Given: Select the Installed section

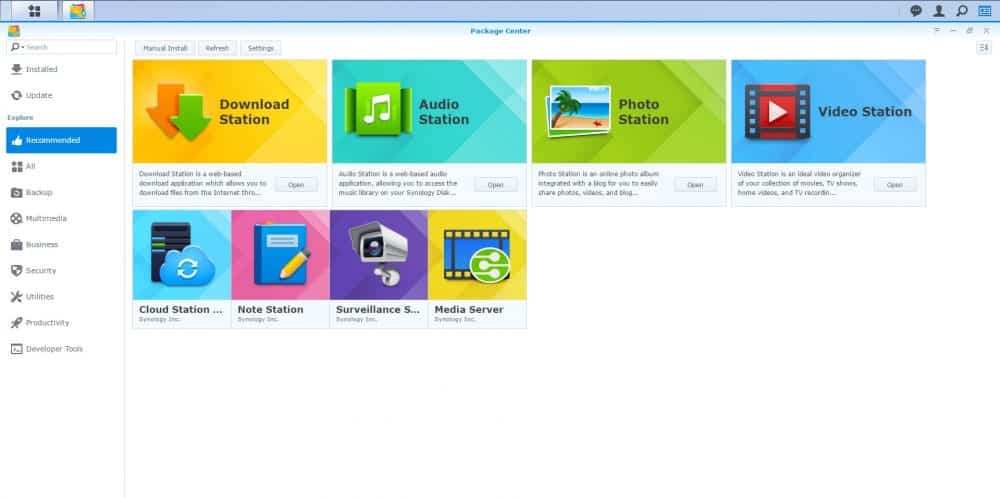Looking at the screenshot, I should [61, 69].
